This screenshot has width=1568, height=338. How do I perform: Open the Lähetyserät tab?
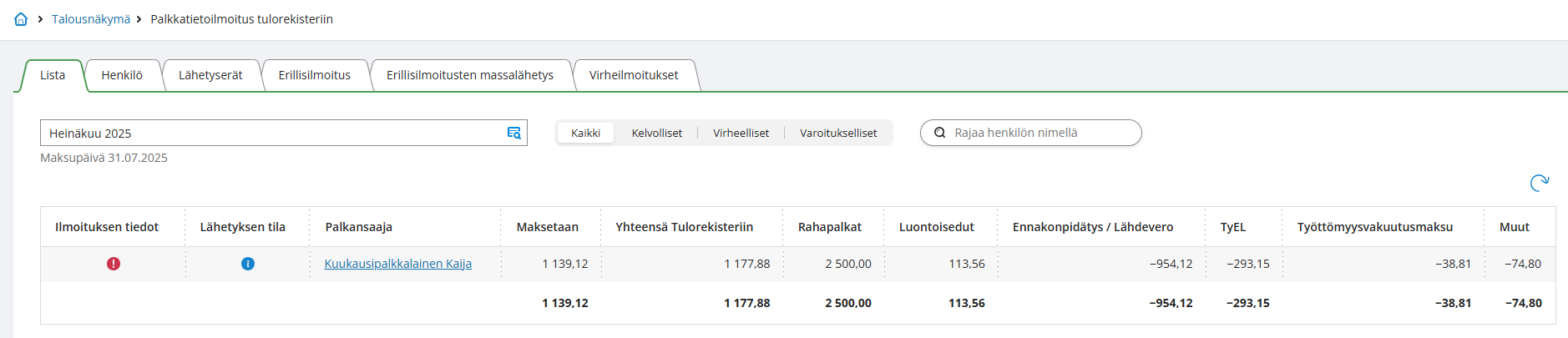click(x=210, y=75)
